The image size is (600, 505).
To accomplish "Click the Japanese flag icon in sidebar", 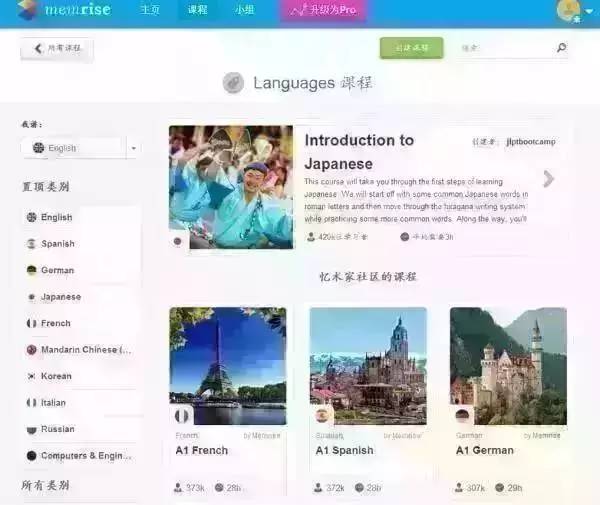I will pos(32,297).
